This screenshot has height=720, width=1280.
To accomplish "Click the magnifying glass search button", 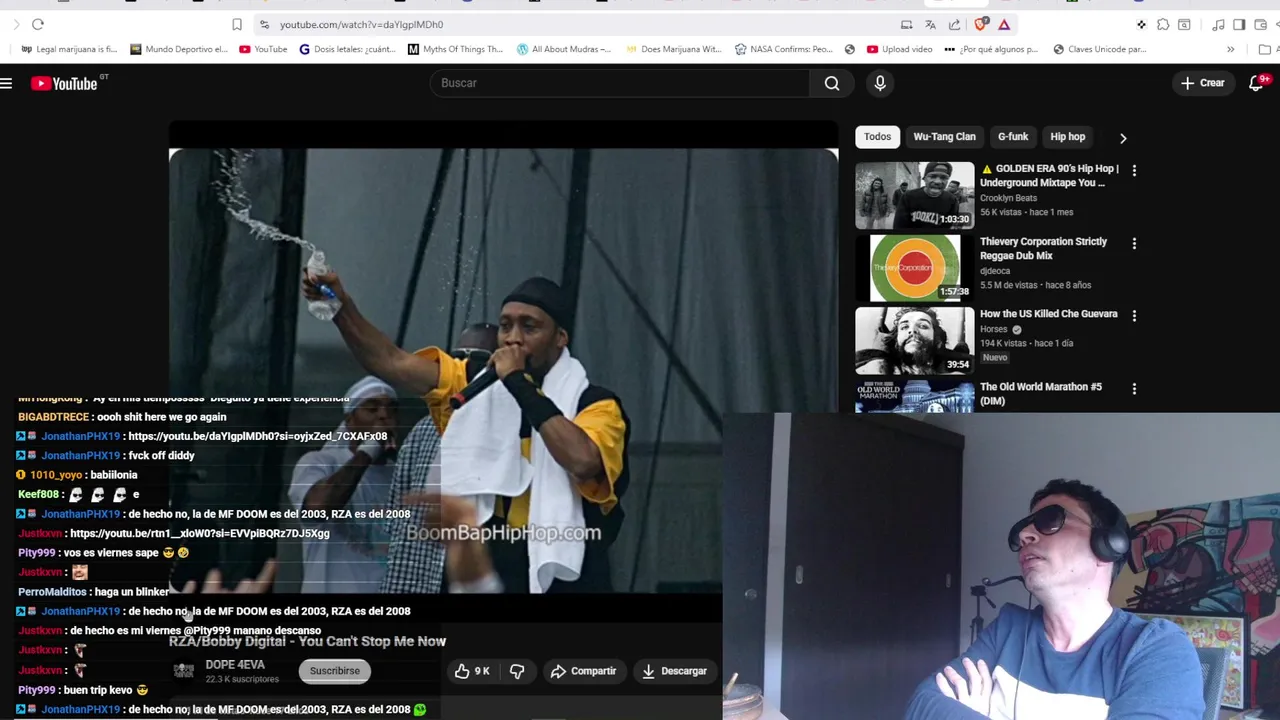I will 832,83.
